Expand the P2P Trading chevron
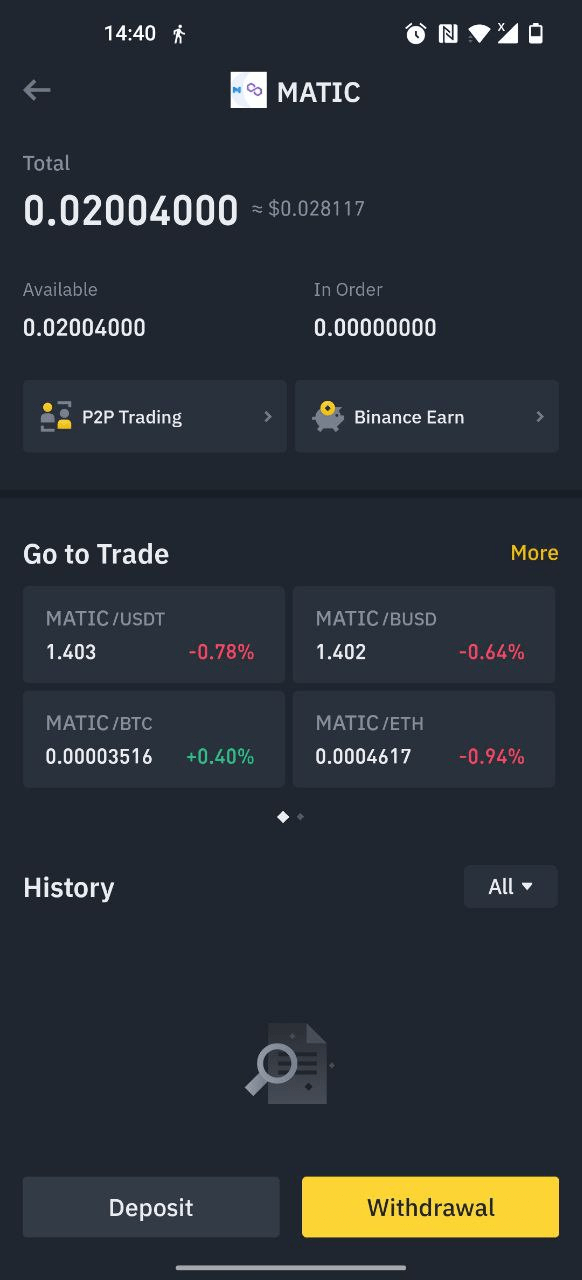 pyautogui.click(x=267, y=417)
